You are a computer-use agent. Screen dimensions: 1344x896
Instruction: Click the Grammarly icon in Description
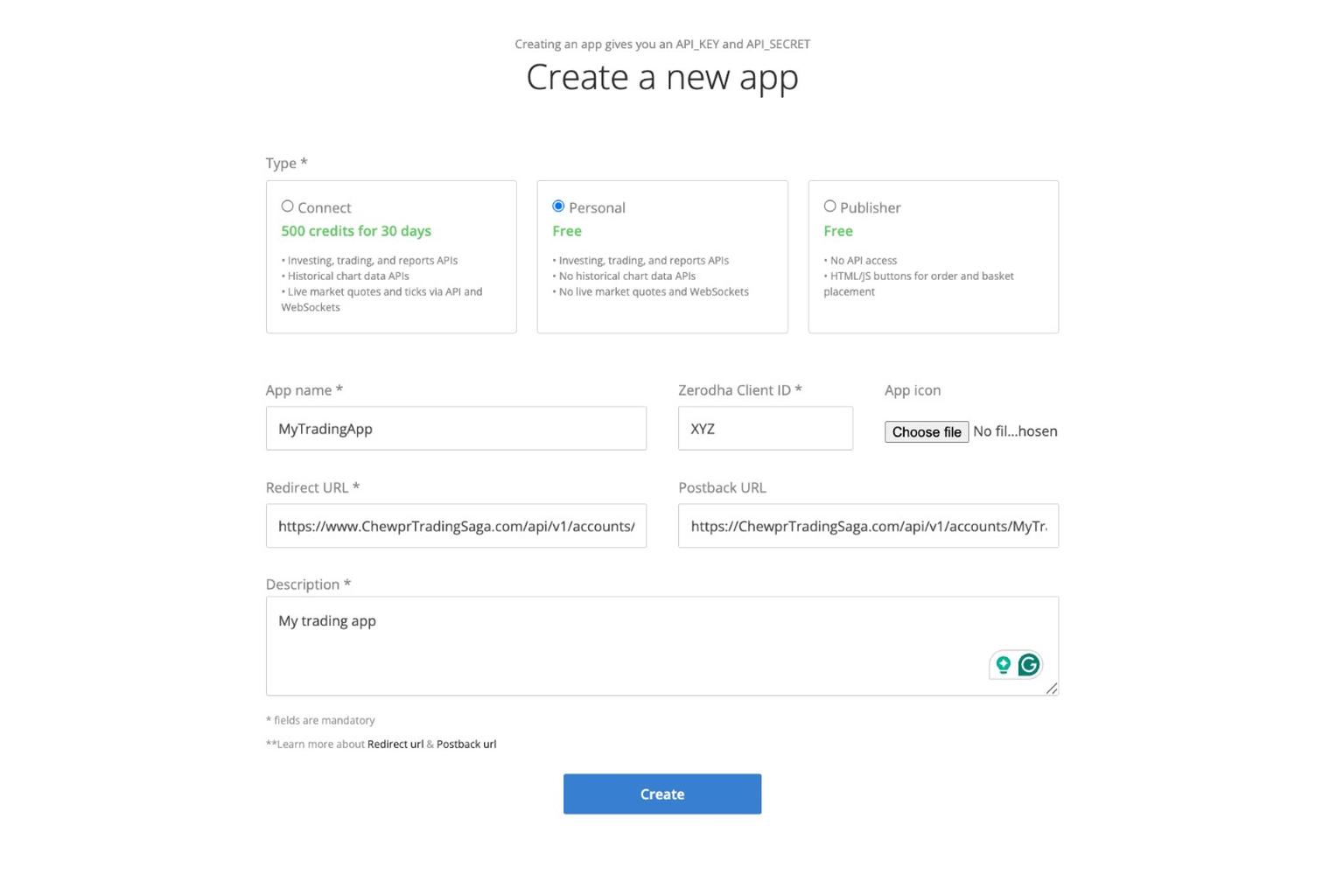pyautogui.click(x=1029, y=665)
